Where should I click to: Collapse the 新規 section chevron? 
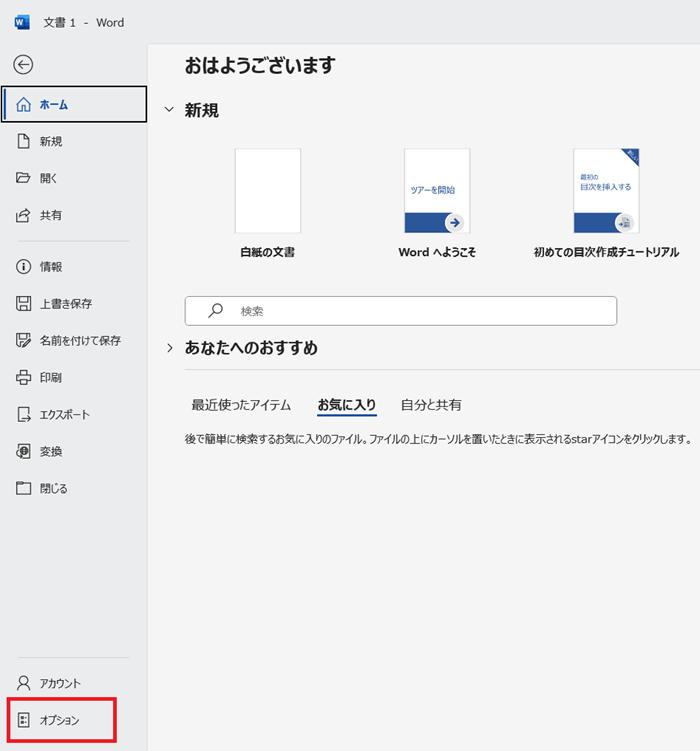[x=169, y=110]
